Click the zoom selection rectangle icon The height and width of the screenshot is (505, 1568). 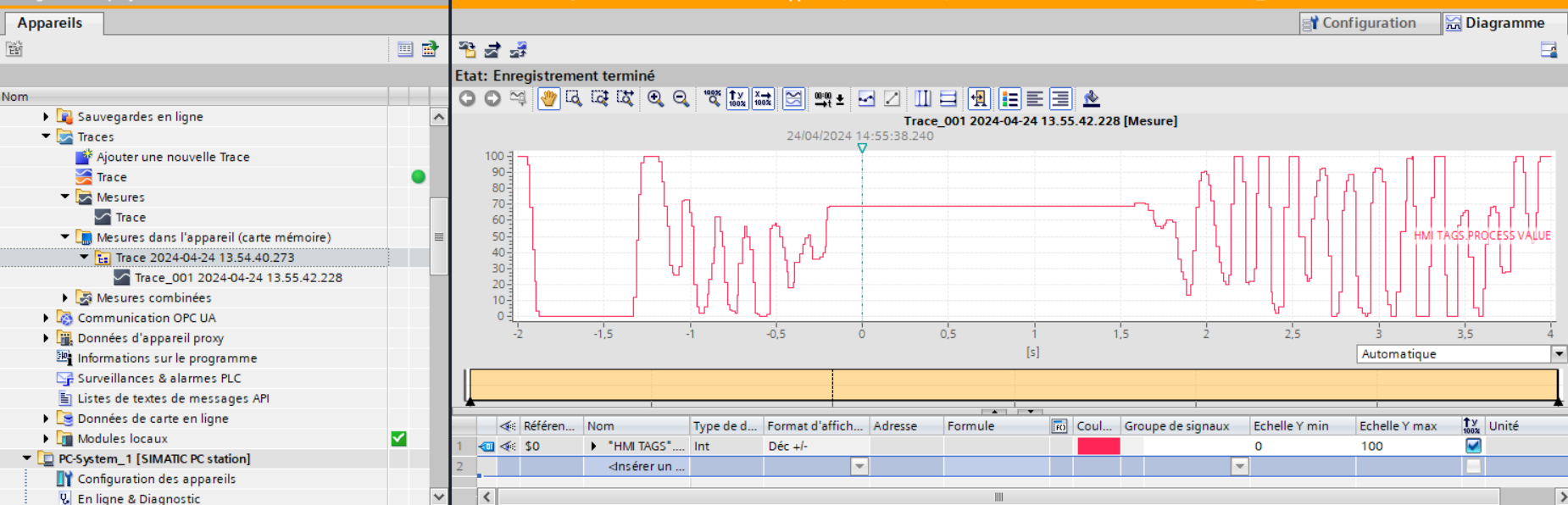(x=574, y=99)
